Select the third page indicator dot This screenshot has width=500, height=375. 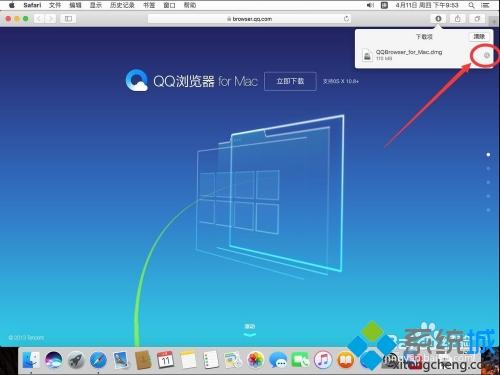pyautogui.click(x=488, y=182)
